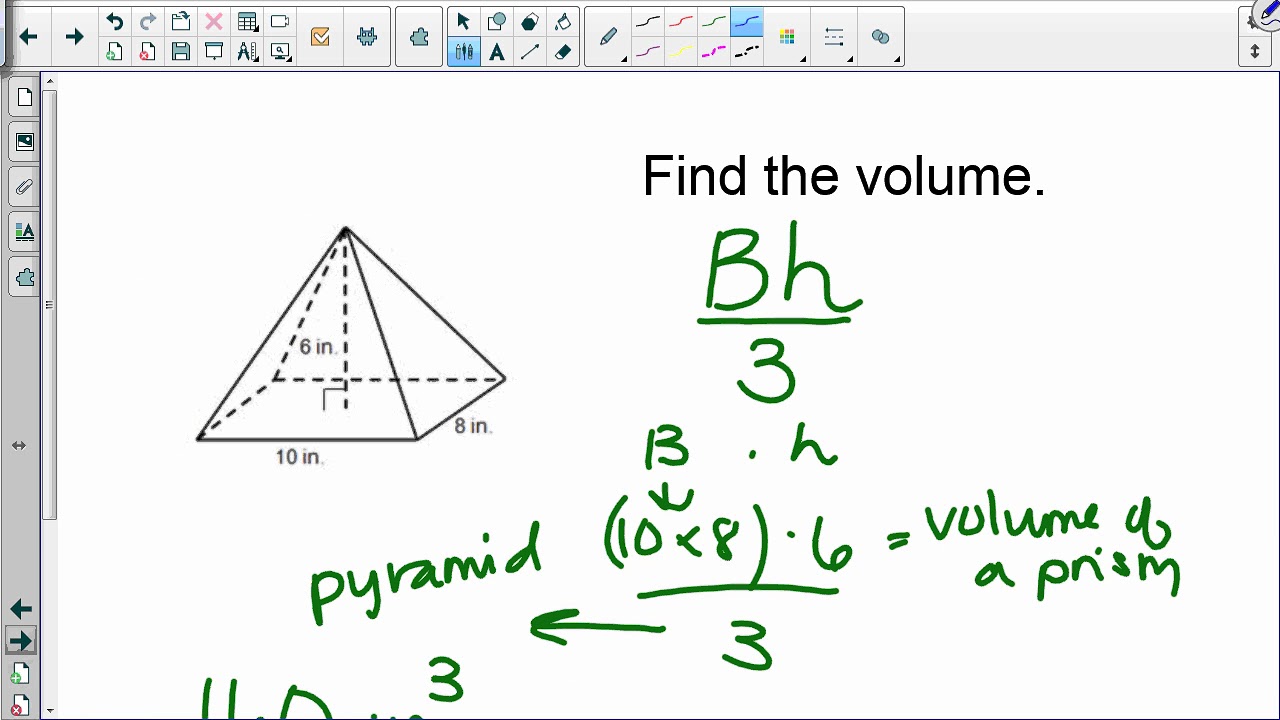The image size is (1280, 720).
Task: Open the screen shade tool
Action: pyautogui.click(x=280, y=22)
